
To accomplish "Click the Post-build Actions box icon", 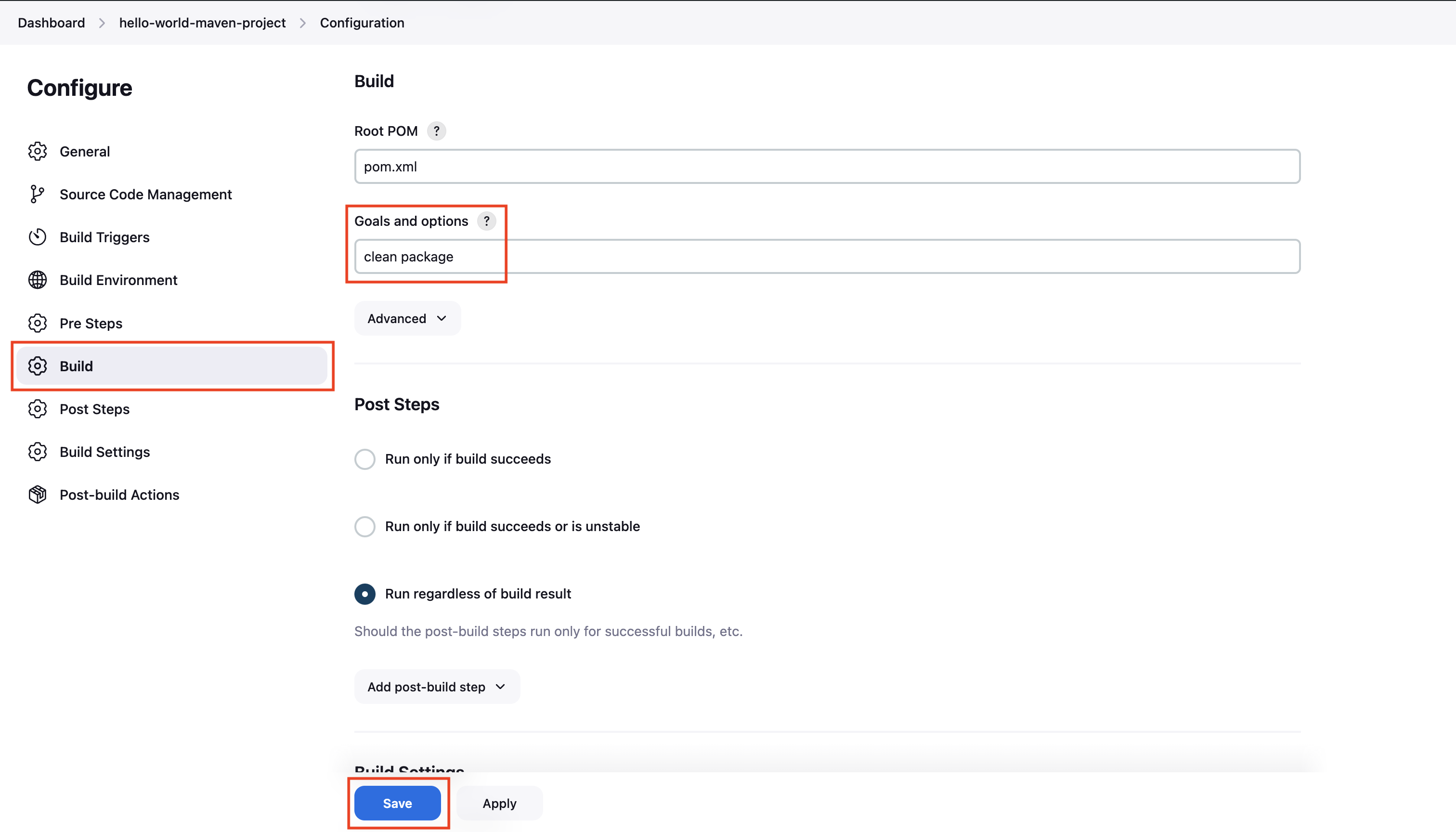I will pos(38,495).
